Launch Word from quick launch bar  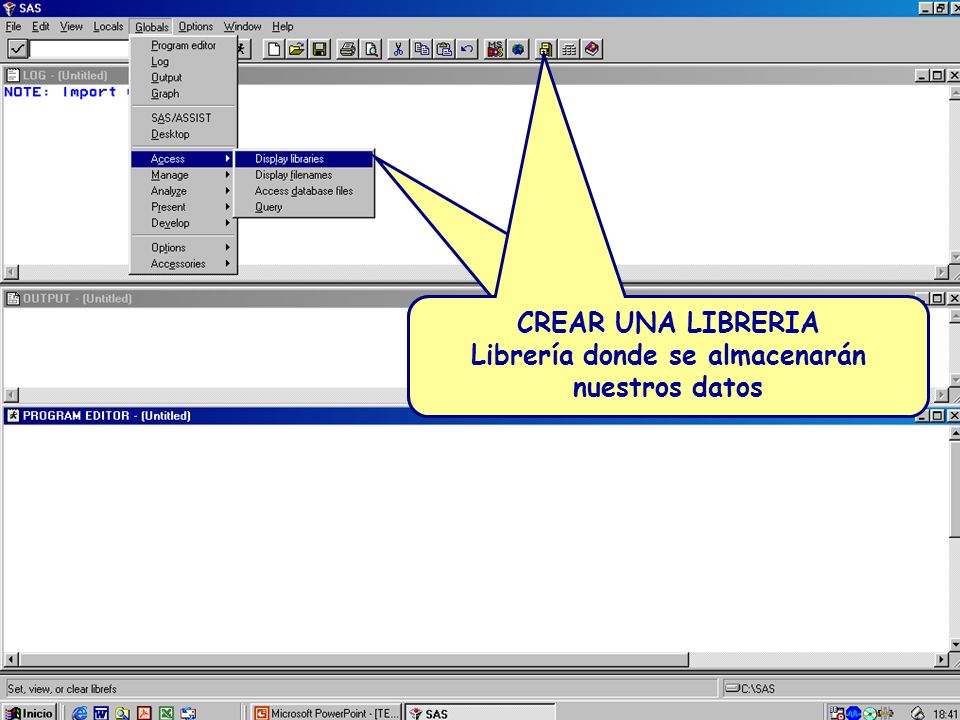101,713
